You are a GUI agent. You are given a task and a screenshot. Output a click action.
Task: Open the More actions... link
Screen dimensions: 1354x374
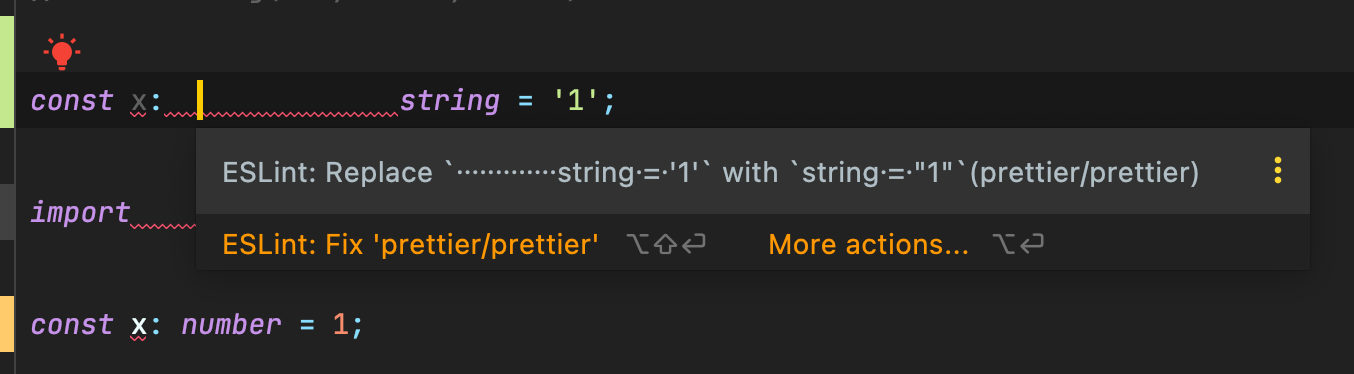point(868,244)
